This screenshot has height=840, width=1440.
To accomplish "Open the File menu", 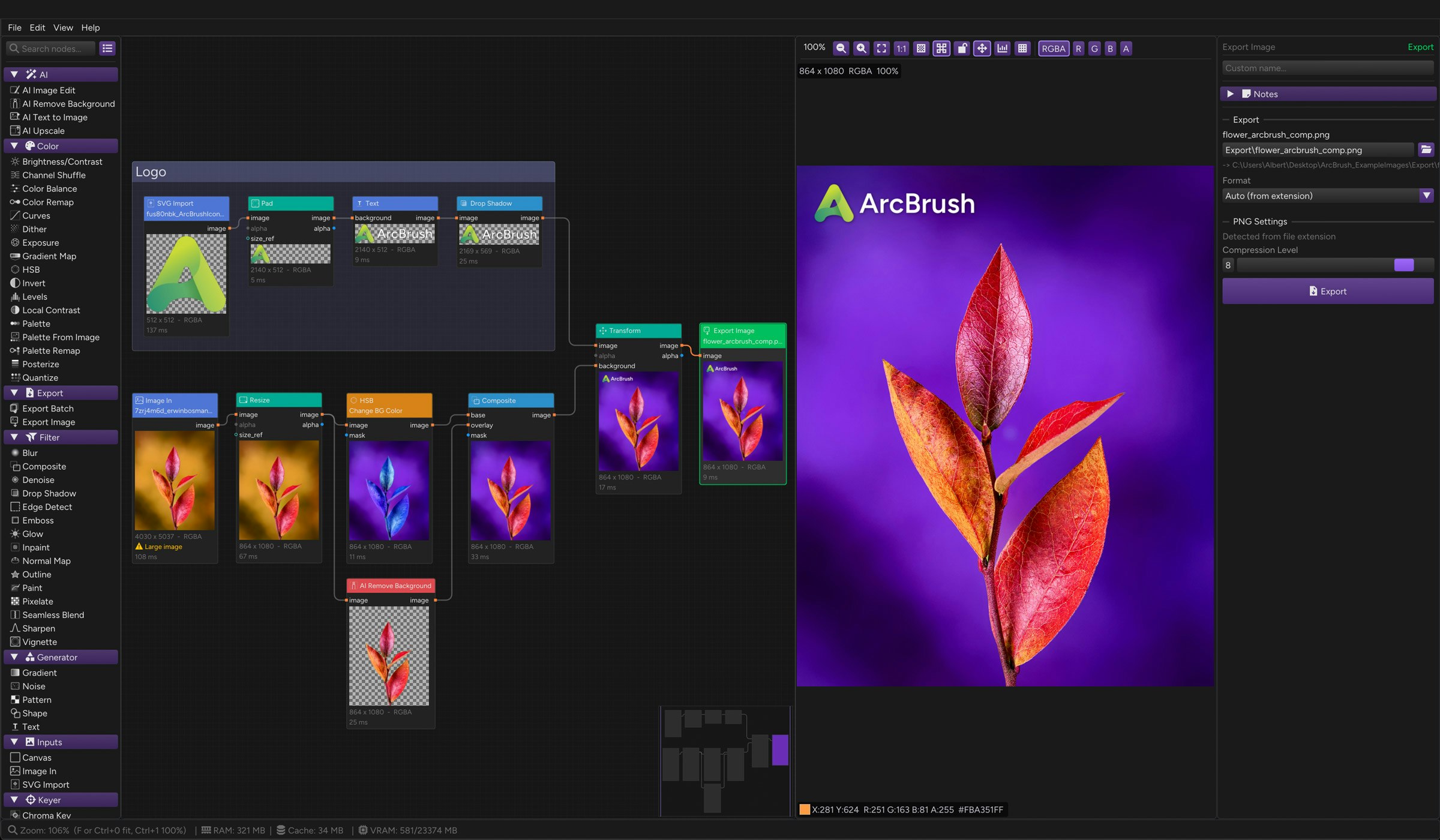I will coord(14,27).
